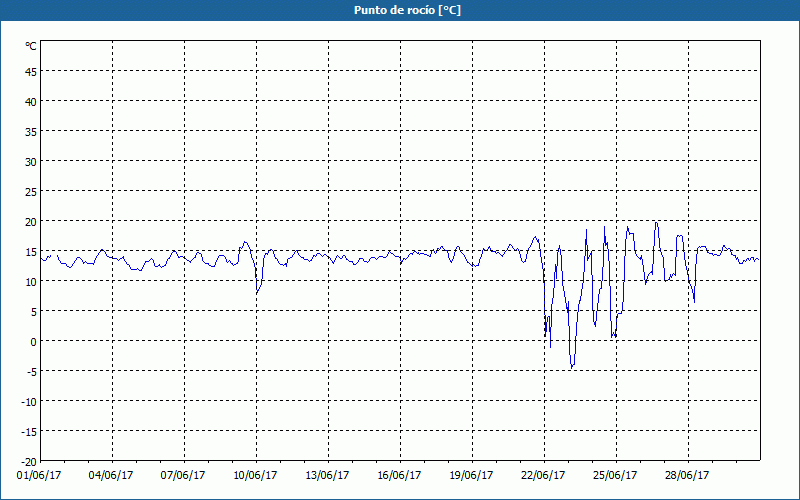This screenshot has width=800, height=500.
Task: Click the highest dew point peak near 20
Action: coord(657,222)
